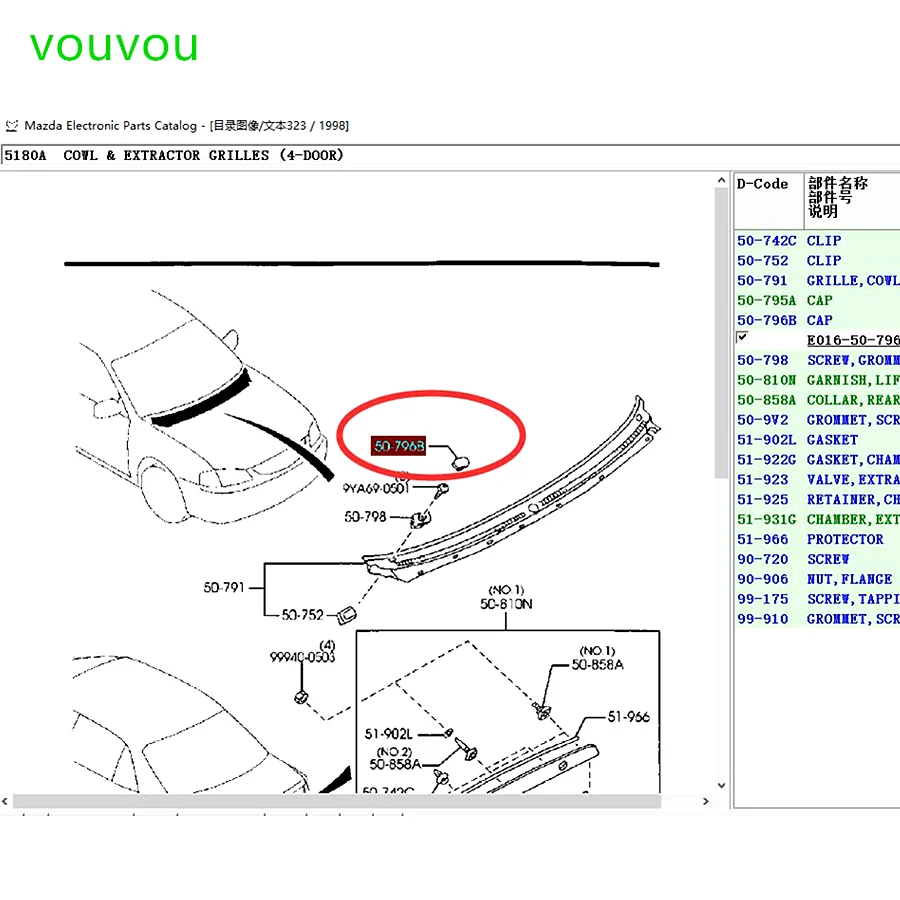Select D-Code 50-795A in the parts list

point(766,301)
